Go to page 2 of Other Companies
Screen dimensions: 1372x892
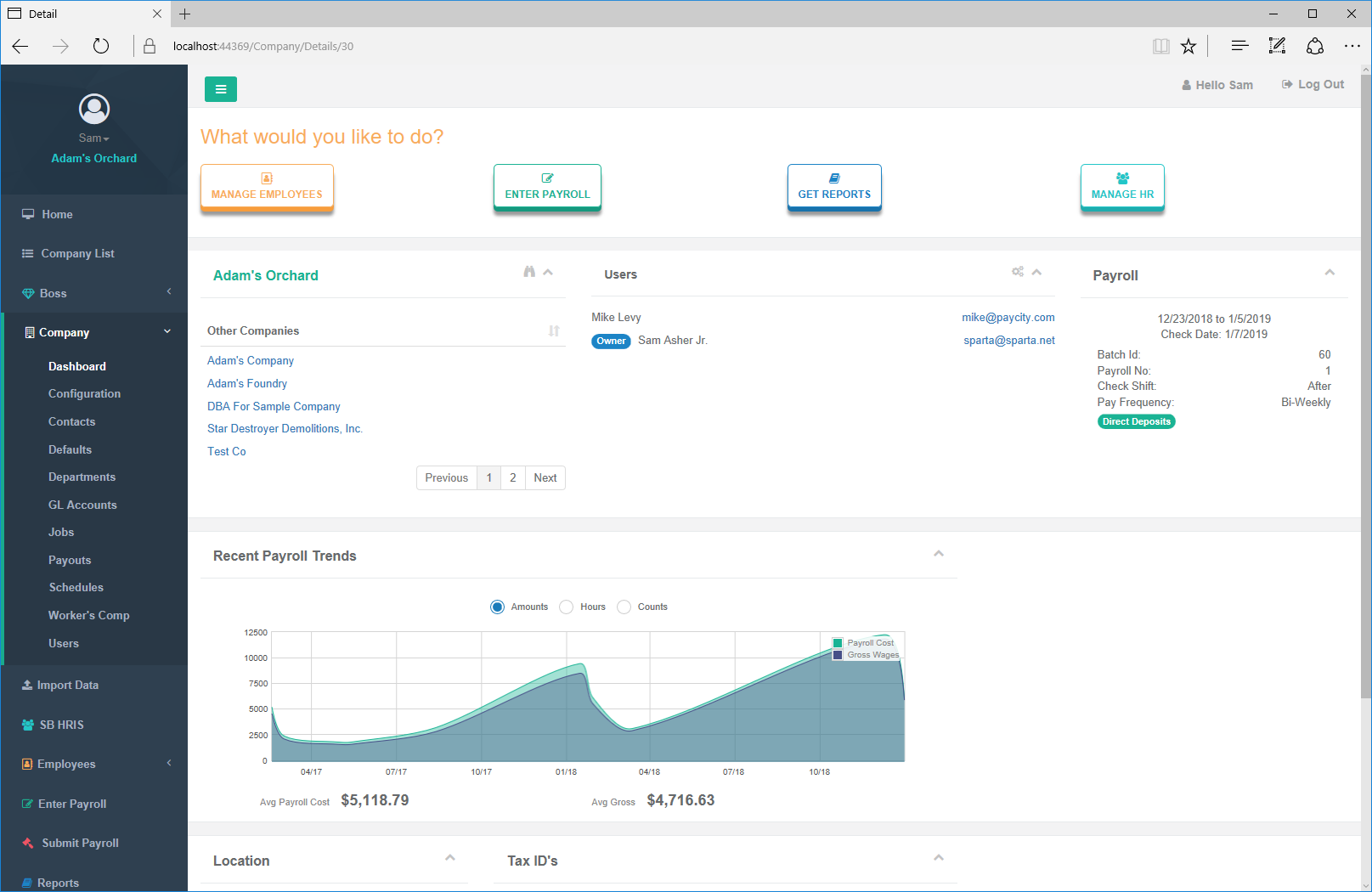513,477
